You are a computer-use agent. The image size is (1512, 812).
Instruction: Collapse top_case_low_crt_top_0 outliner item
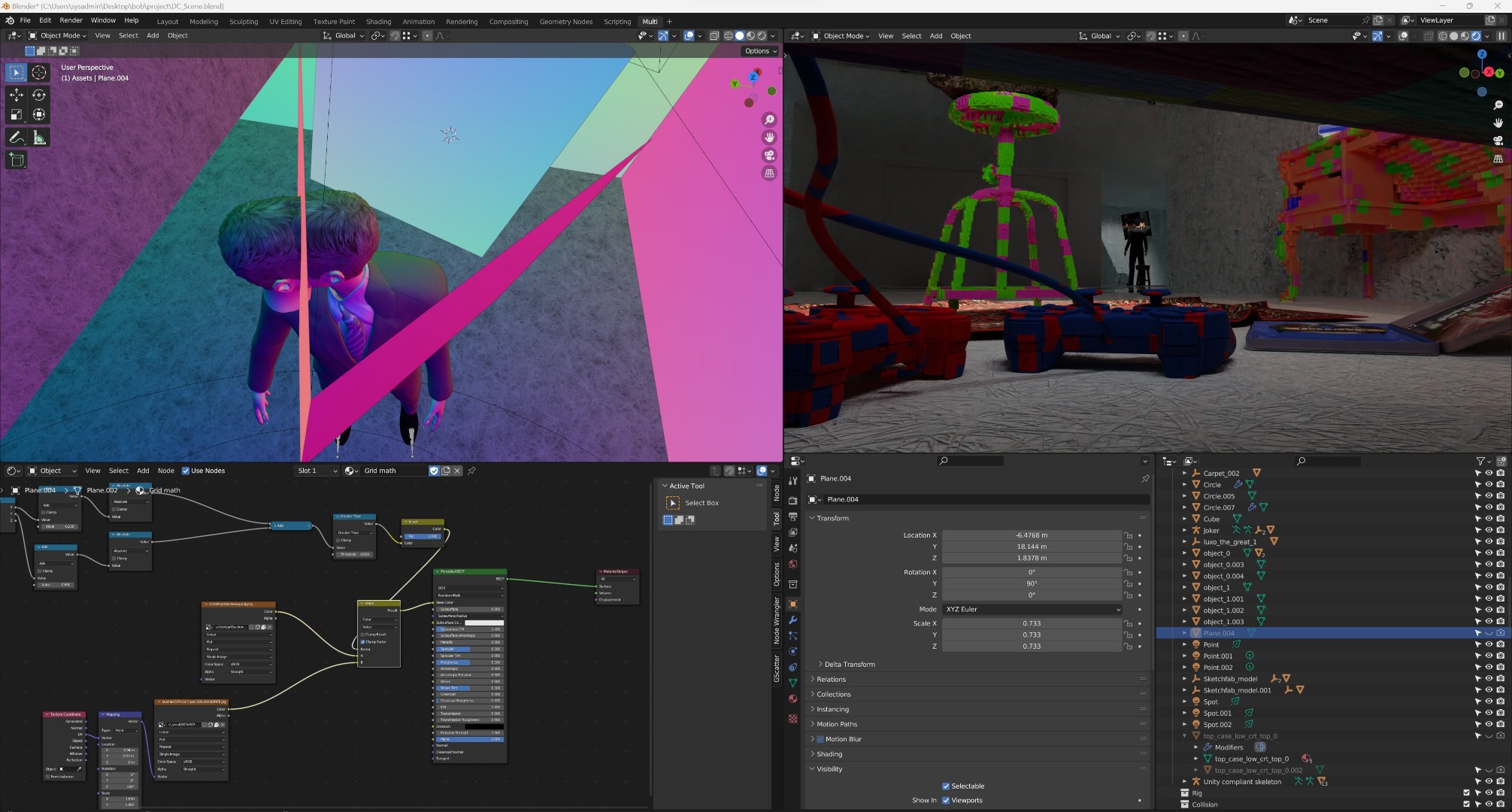[x=1185, y=735]
